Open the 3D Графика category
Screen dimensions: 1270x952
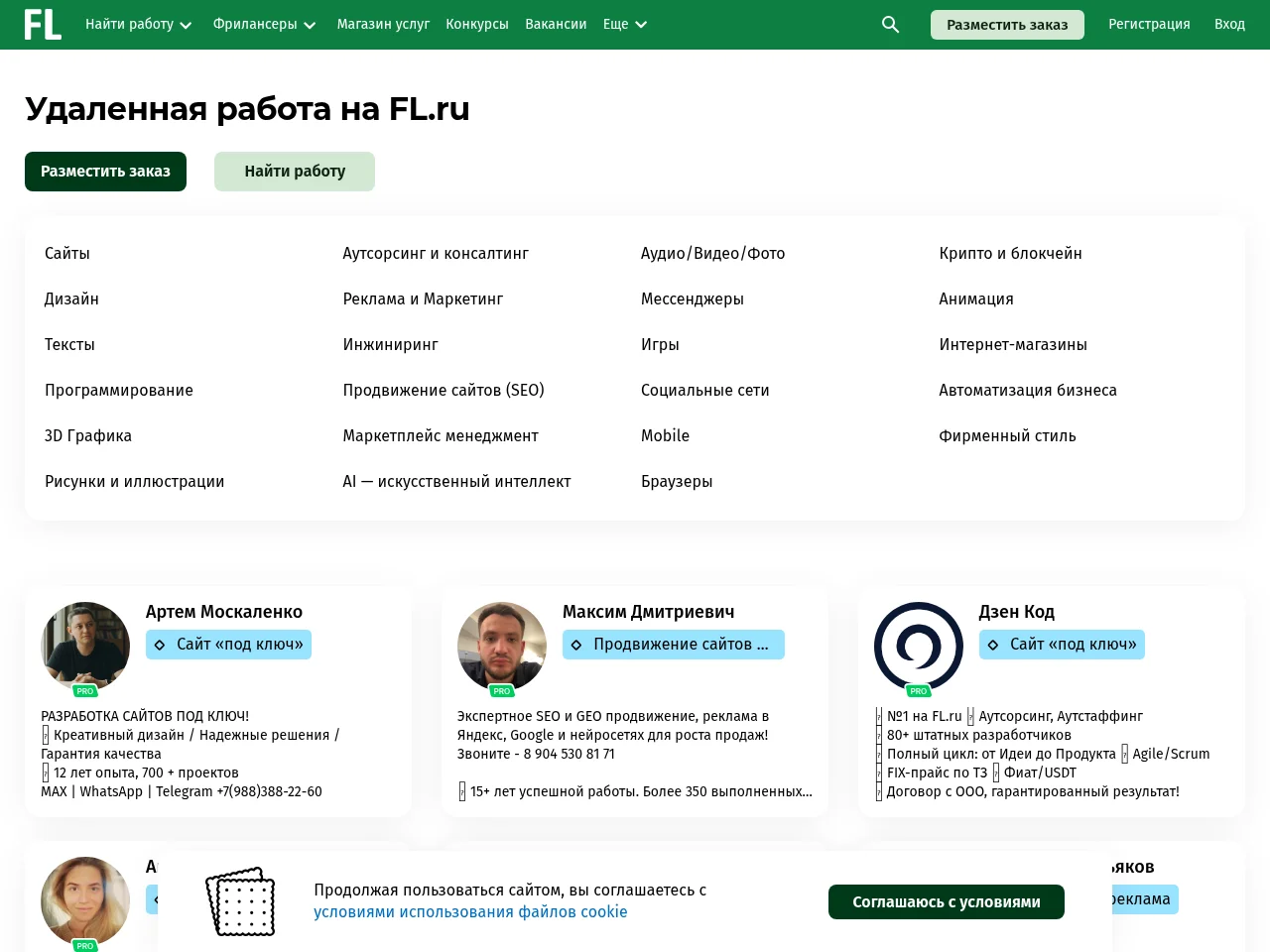coord(88,436)
